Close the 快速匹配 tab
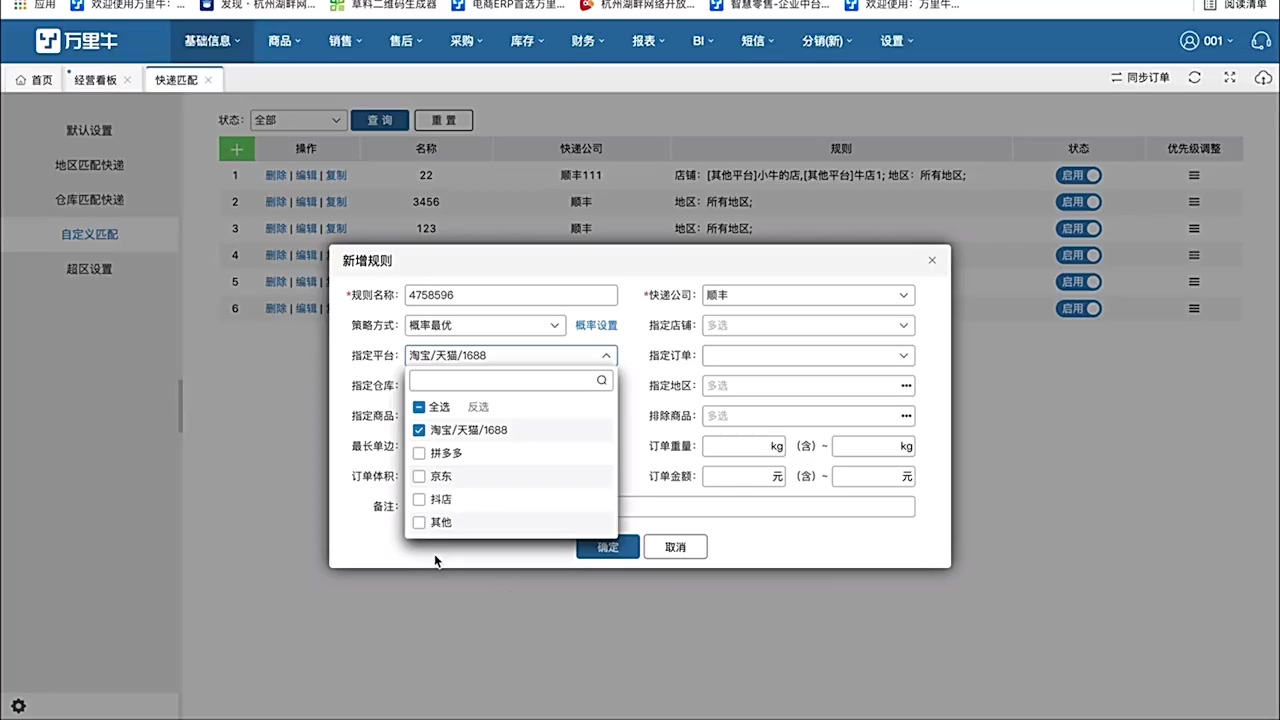The width and height of the screenshot is (1280, 720). pyautogui.click(x=208, y=80)
